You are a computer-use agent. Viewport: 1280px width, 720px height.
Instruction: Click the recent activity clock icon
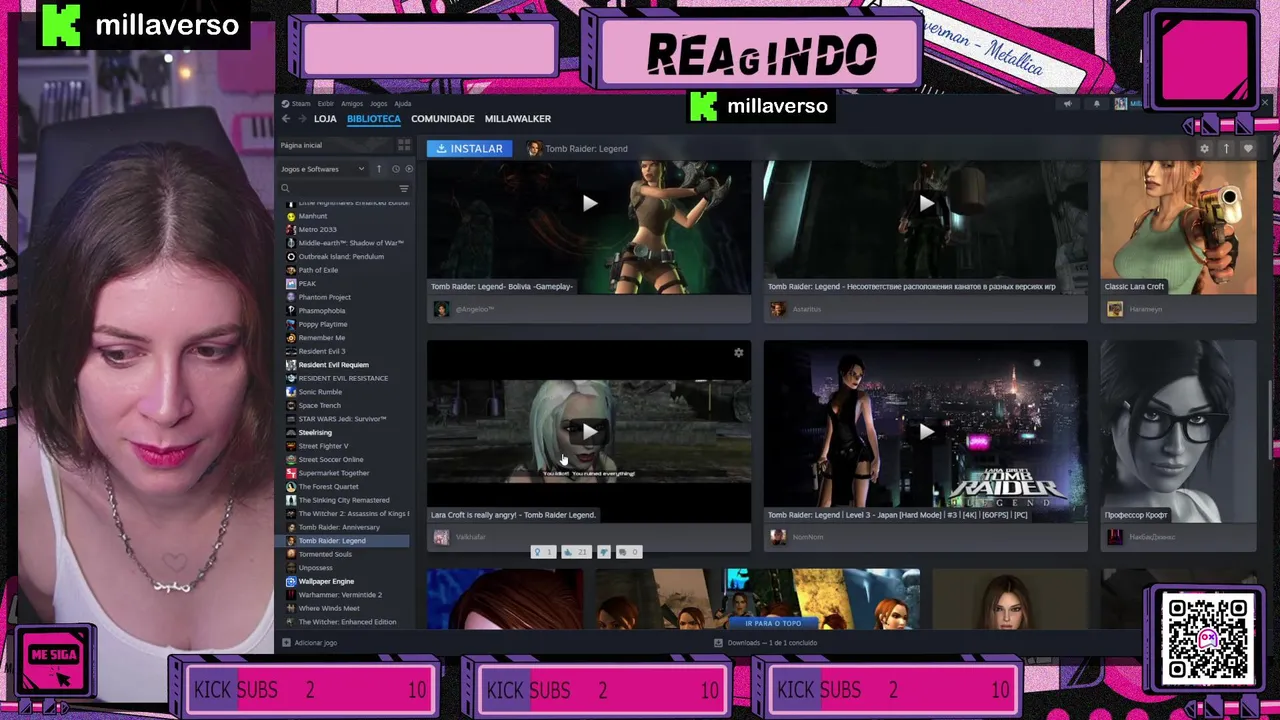tap(395, 169)
